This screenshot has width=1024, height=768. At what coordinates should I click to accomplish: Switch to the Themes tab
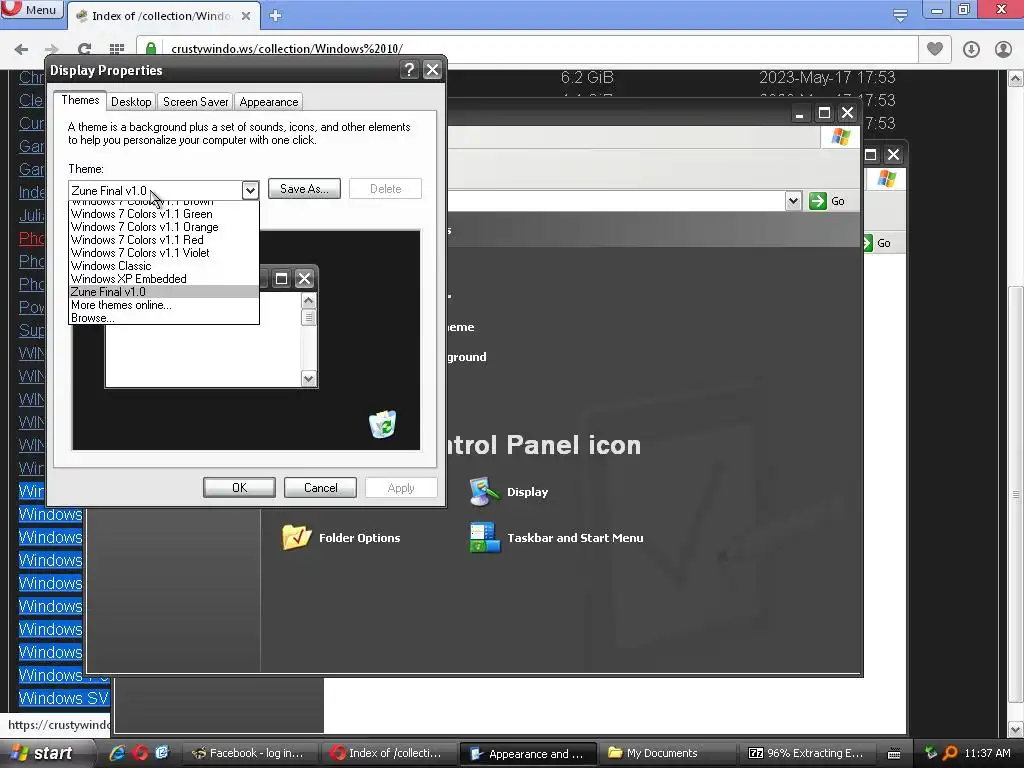[x=80, y=100]
